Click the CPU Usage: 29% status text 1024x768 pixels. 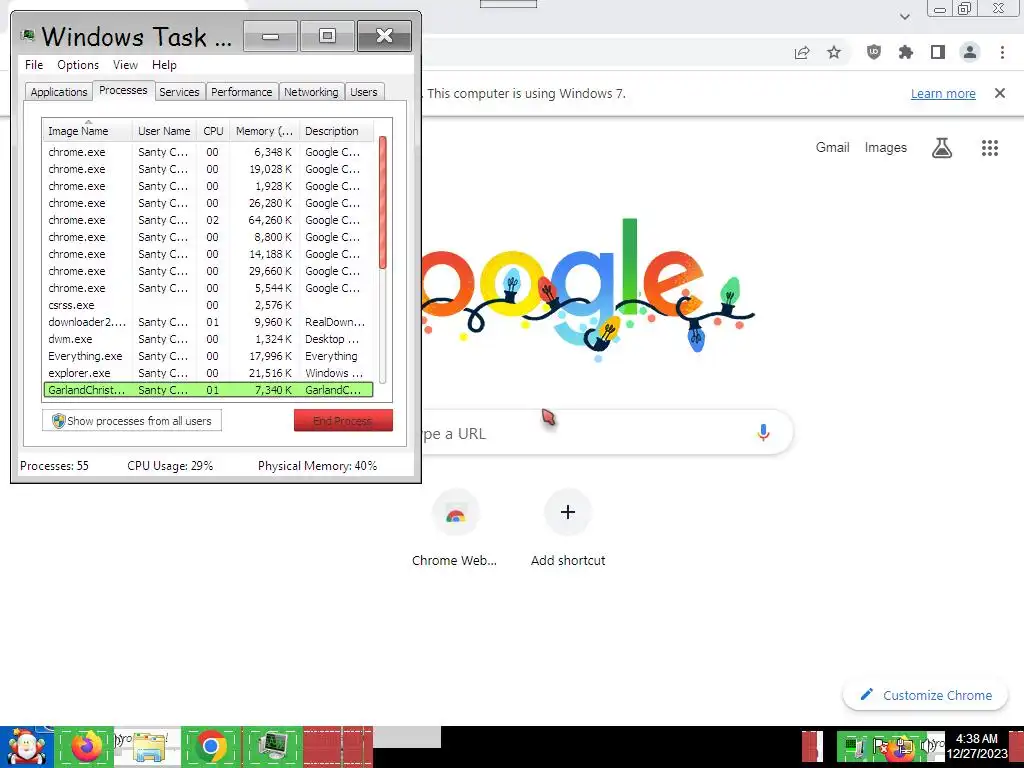170,466
